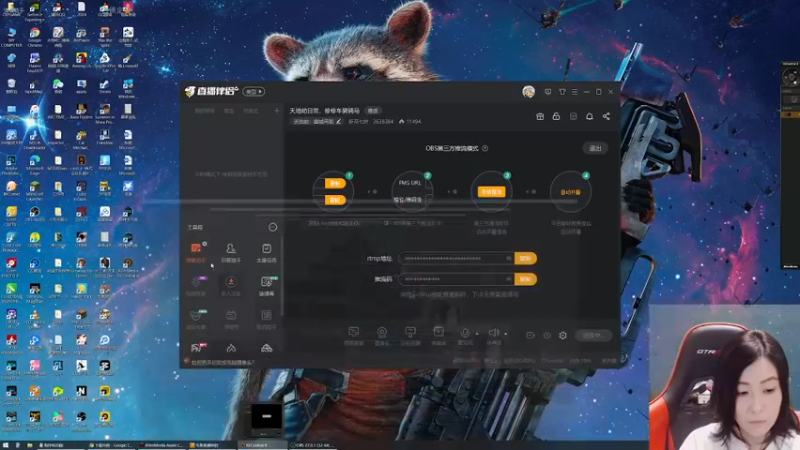Click the help question at window bottom-left
The height and width of the screenshot is (450, 800).
tap(222, 362)
